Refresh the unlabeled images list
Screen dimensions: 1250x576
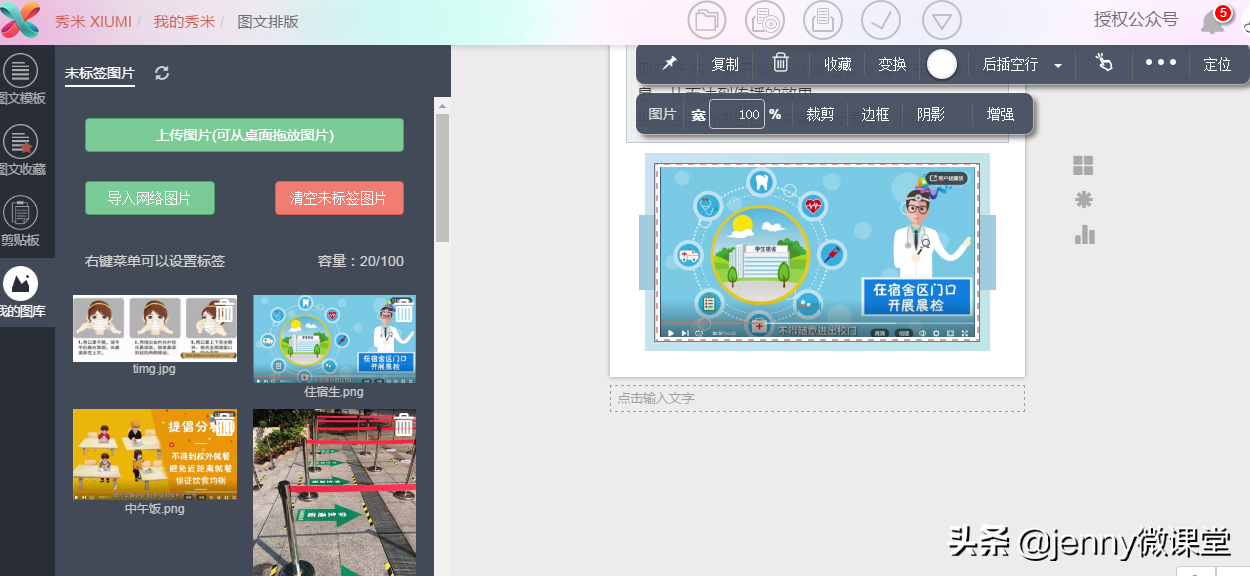pos(161,72)
